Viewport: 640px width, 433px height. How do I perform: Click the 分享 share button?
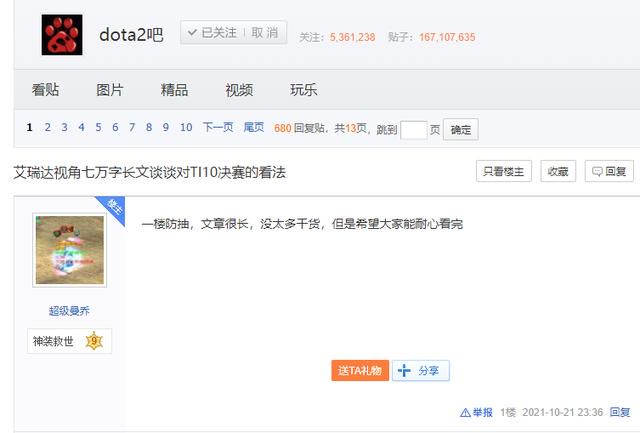pyautogui.click(x=421, y=371)
